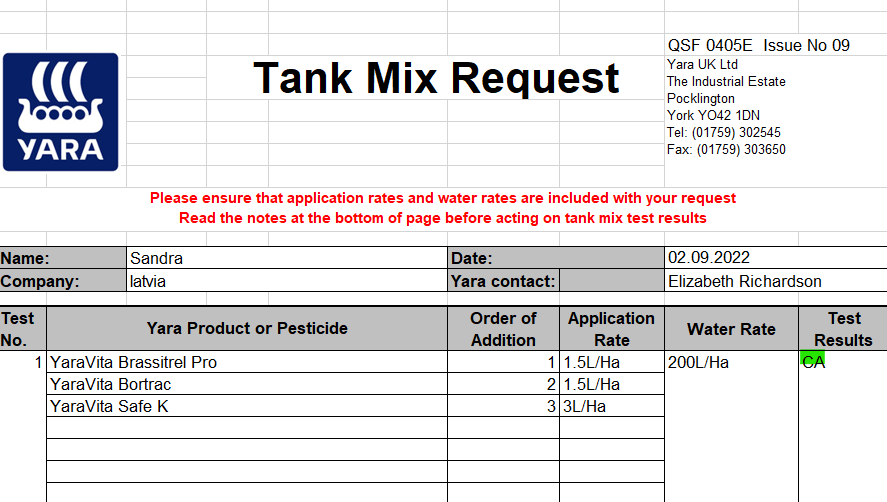Click the Yara Viking ship logo
The width and height of the screenshot is (887, 502).
(x=60, y=112)
